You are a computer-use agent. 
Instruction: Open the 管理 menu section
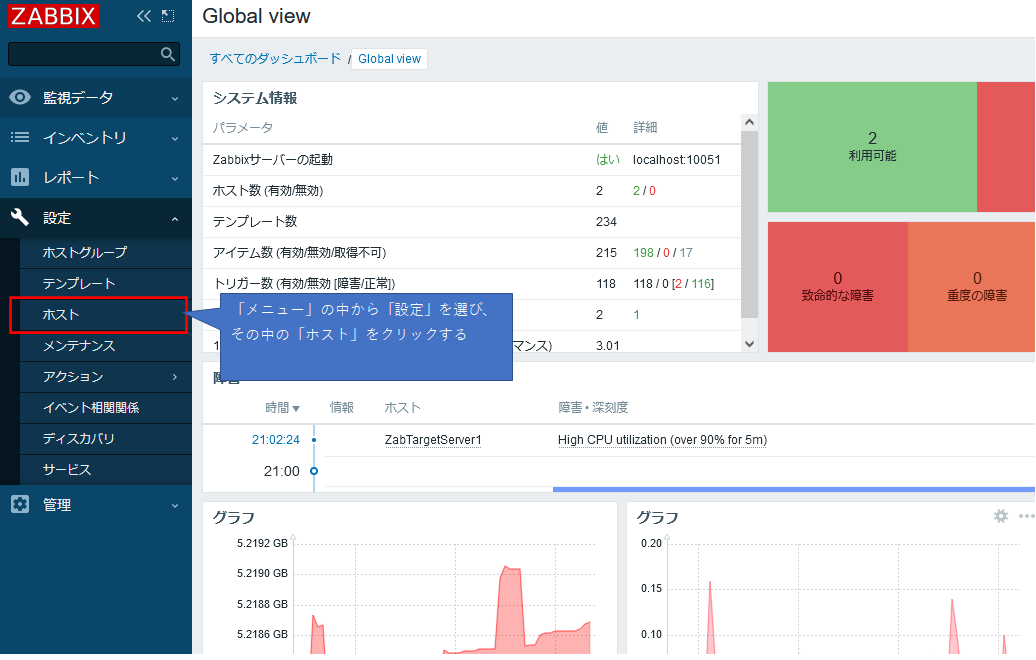coord(96,504)
